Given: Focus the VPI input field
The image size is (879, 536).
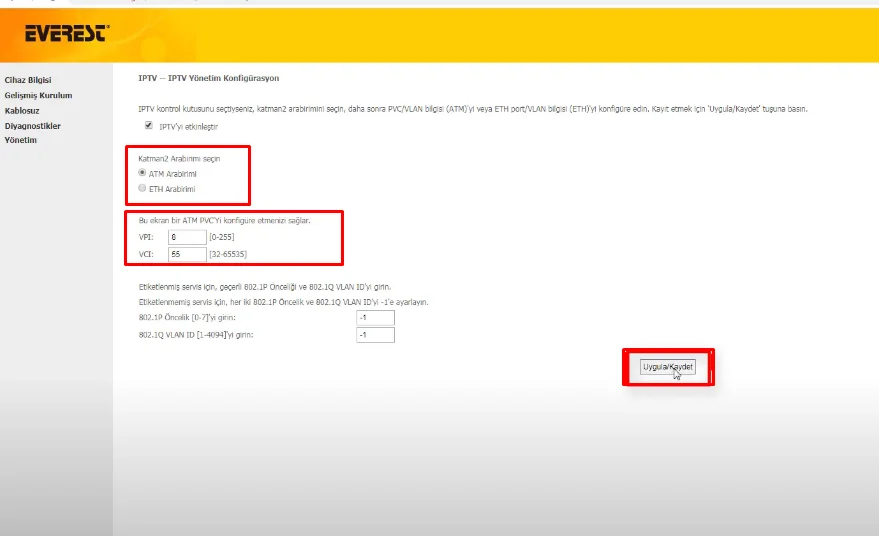Looking at the screenshot, I should tap(187, 237).
